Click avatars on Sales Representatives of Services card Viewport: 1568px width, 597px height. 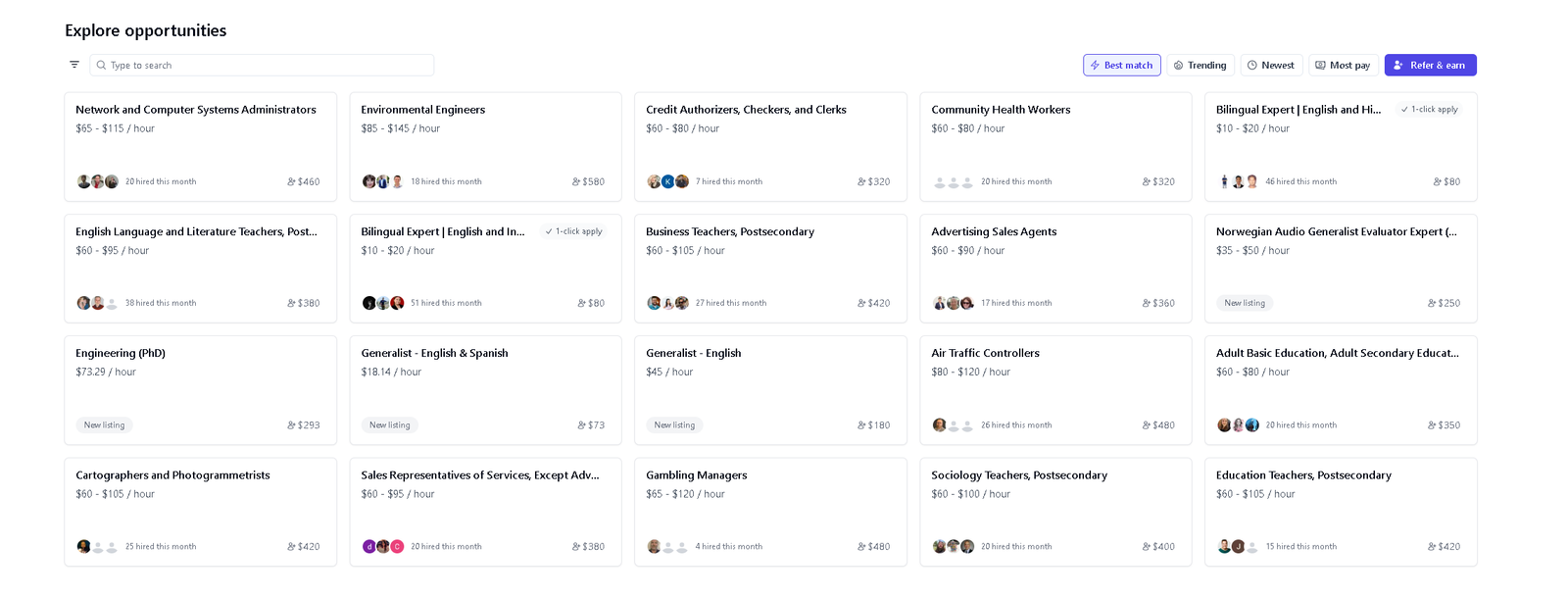pos(383,547)
